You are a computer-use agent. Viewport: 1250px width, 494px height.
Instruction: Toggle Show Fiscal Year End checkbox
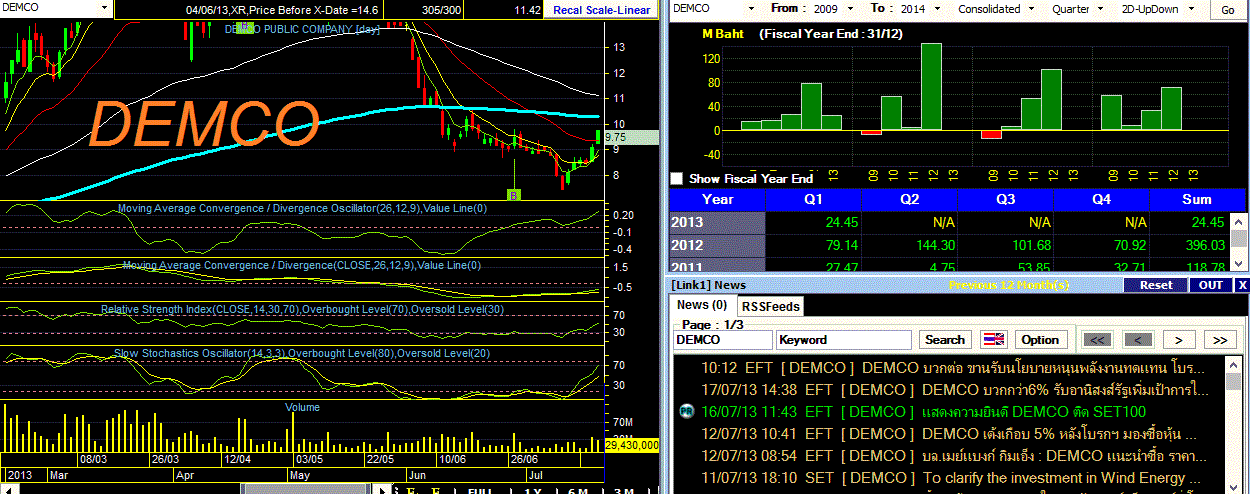(x=677, y=178)
